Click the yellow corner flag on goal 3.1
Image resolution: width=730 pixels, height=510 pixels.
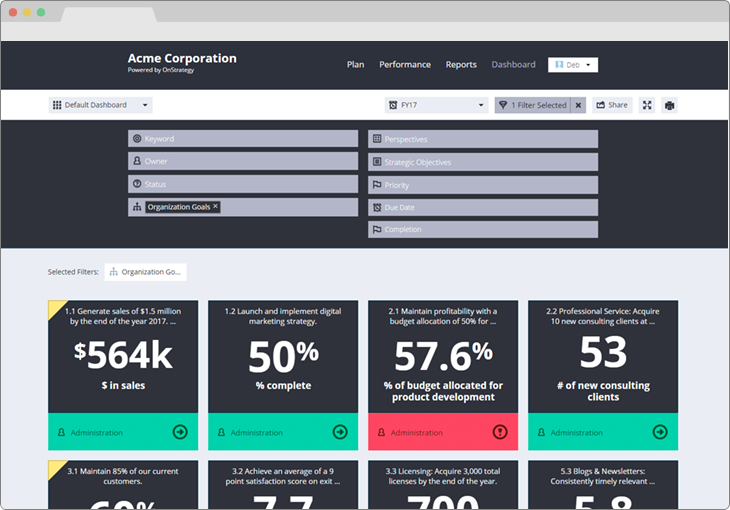point(54,467)
